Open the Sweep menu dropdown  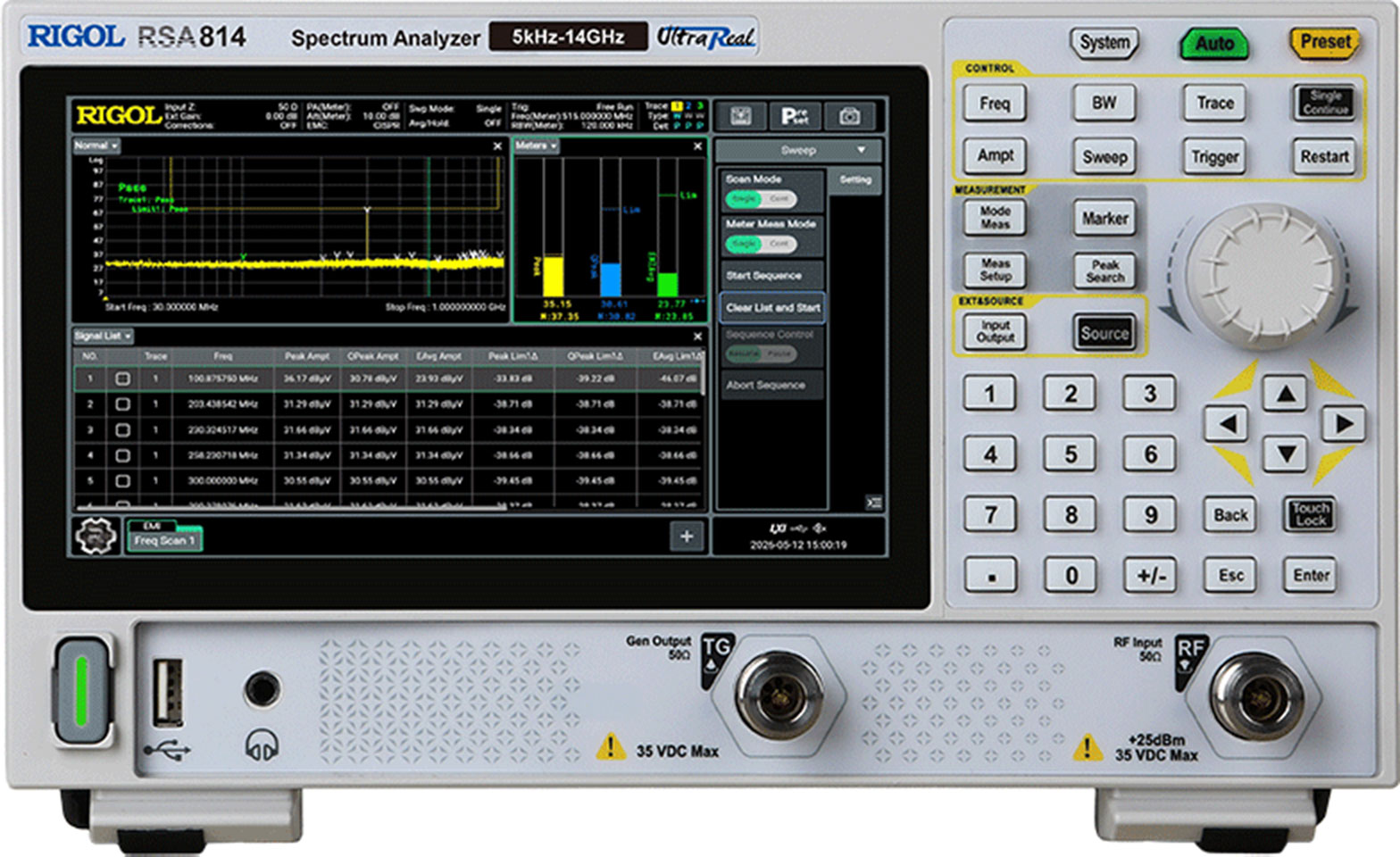click(798, 150)
